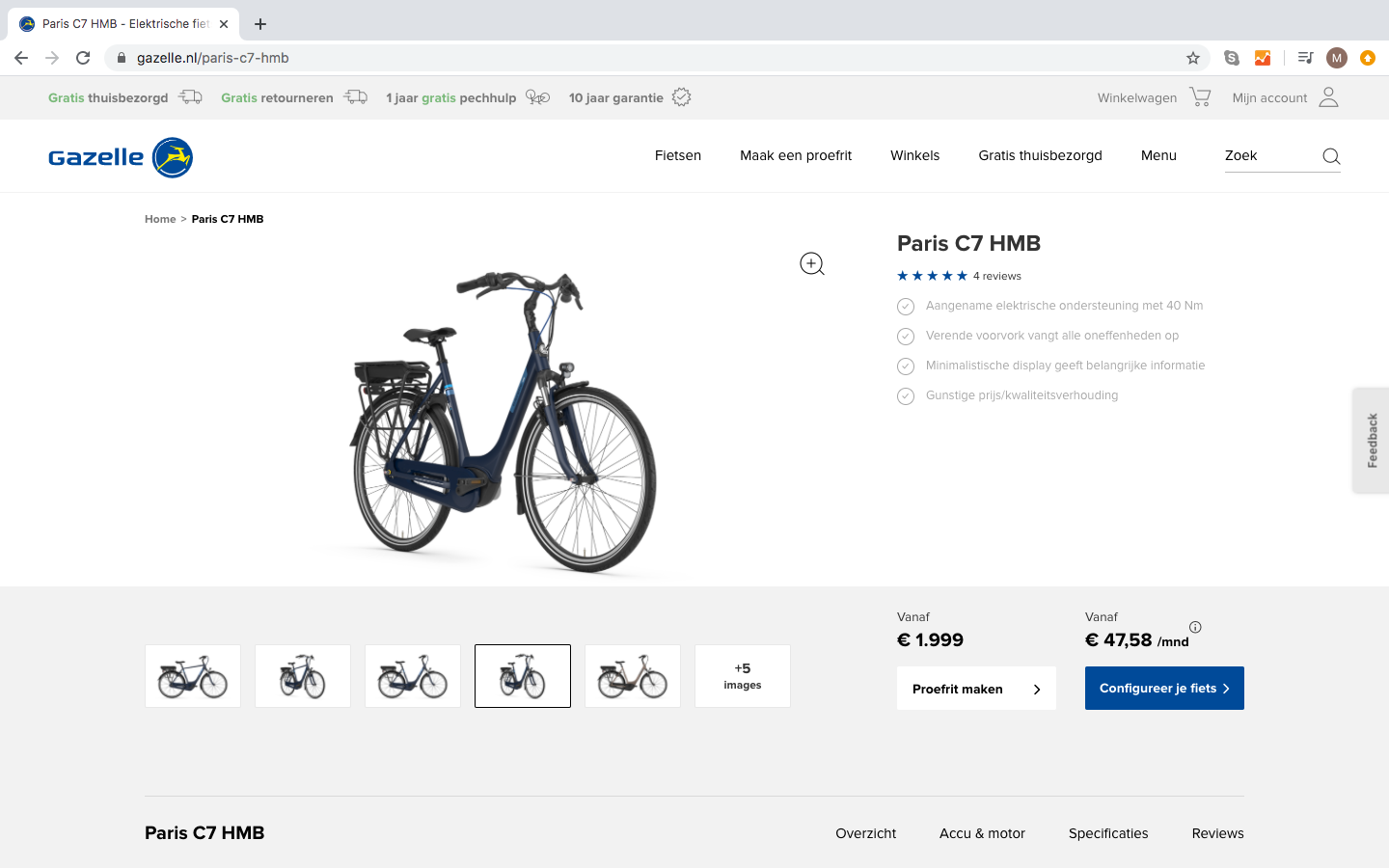
Task: Click the return truck icon beside retourneren
Action: click(x=356, y=97)
